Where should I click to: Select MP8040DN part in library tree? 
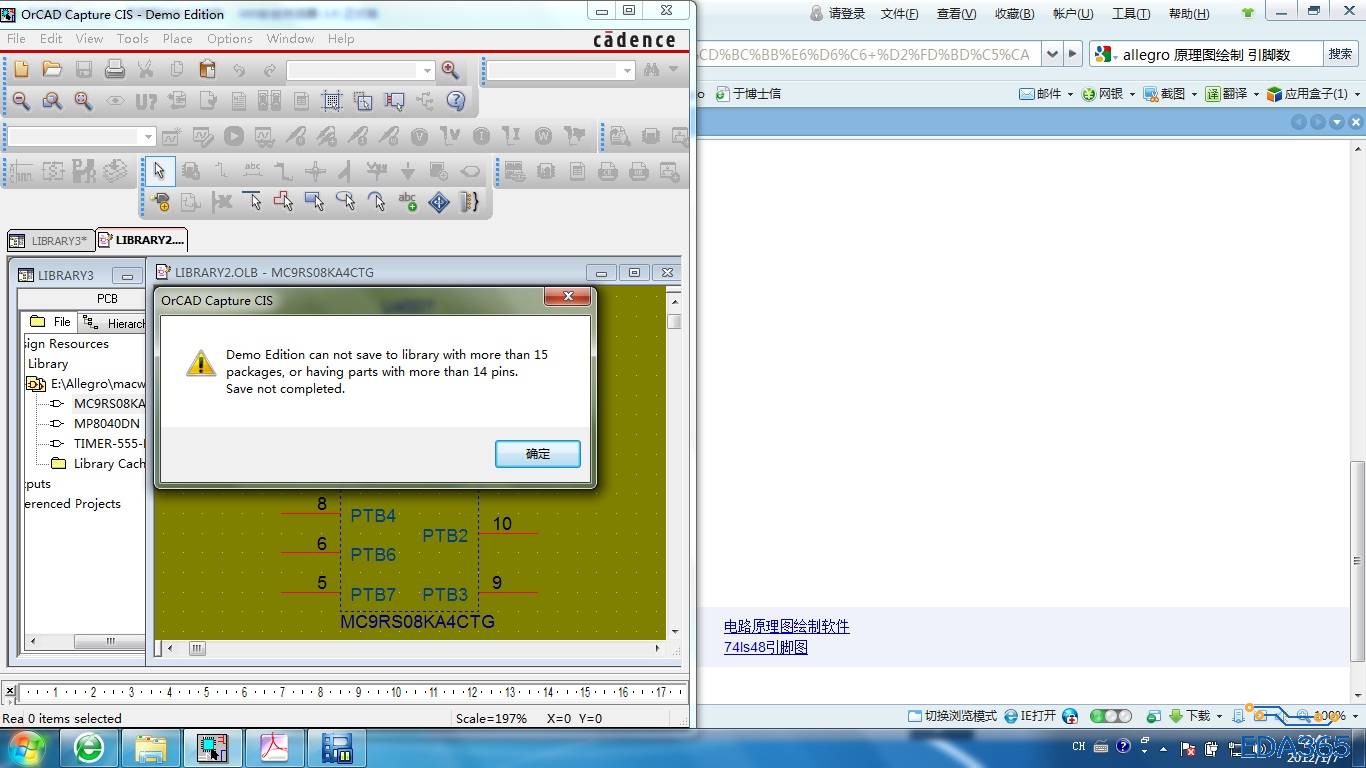pos(107,424)
